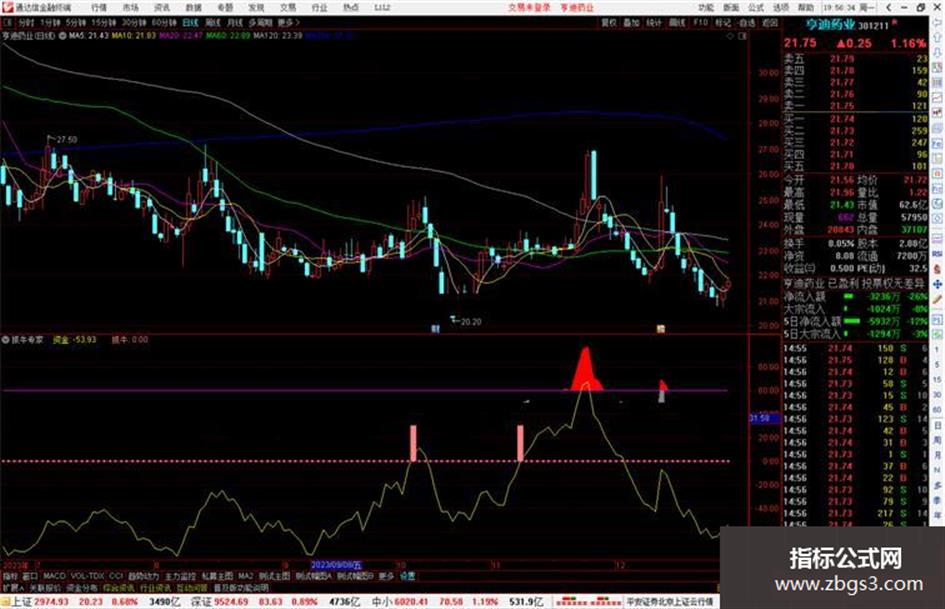Image resolution: width=945 pixels, height=609 pixels.
Task: Click the blue four-way arrows icon in right sidebar
Action: tap(937, 284)
